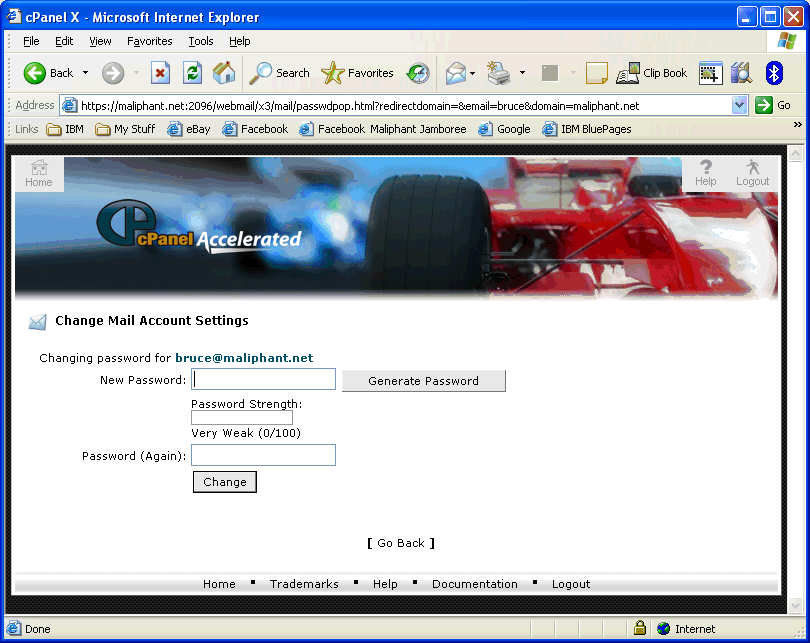
Task: Click the Password (Again) field
Action: (264, 455)
